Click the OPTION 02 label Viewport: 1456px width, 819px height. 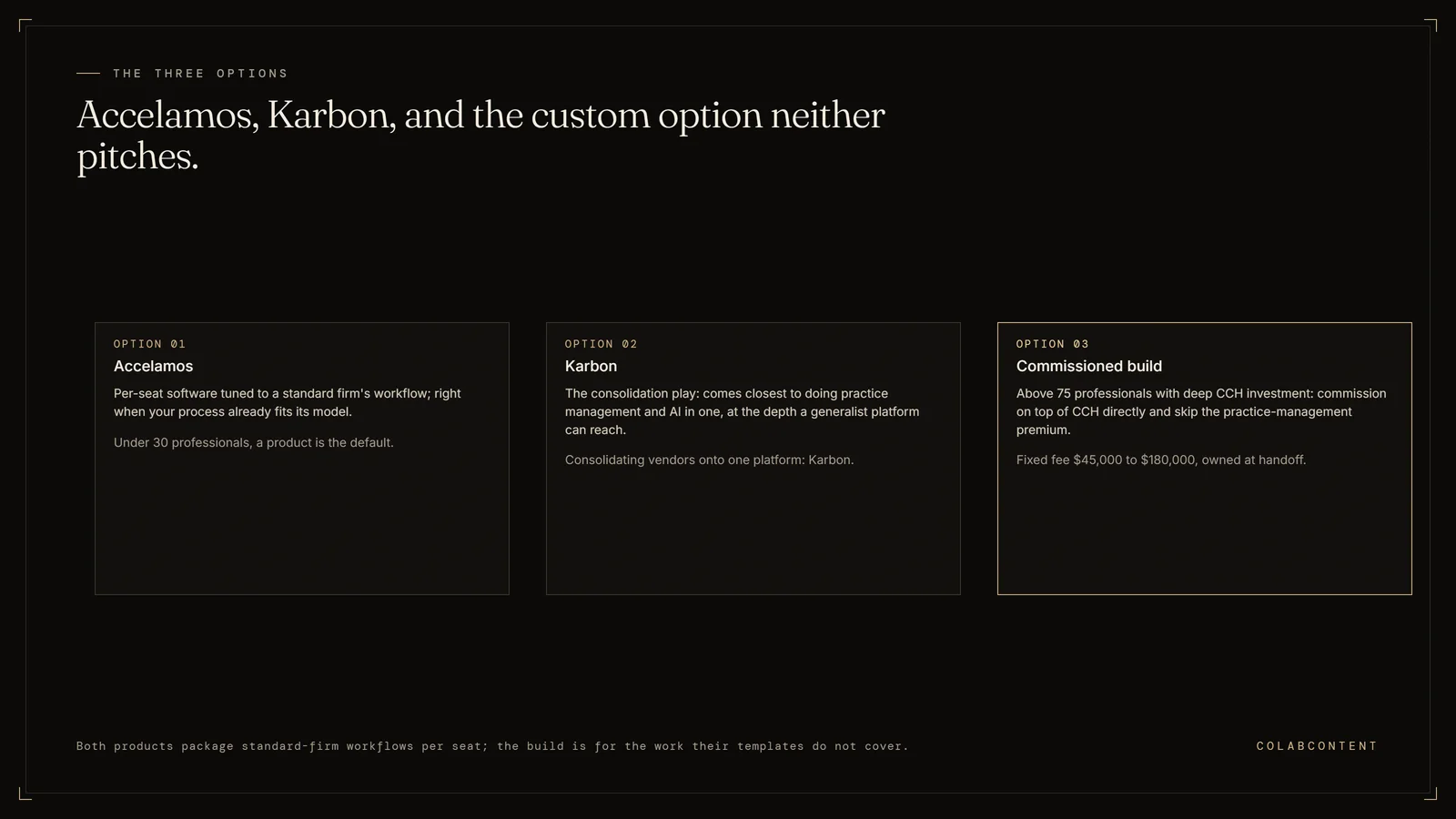click(601, 344)
